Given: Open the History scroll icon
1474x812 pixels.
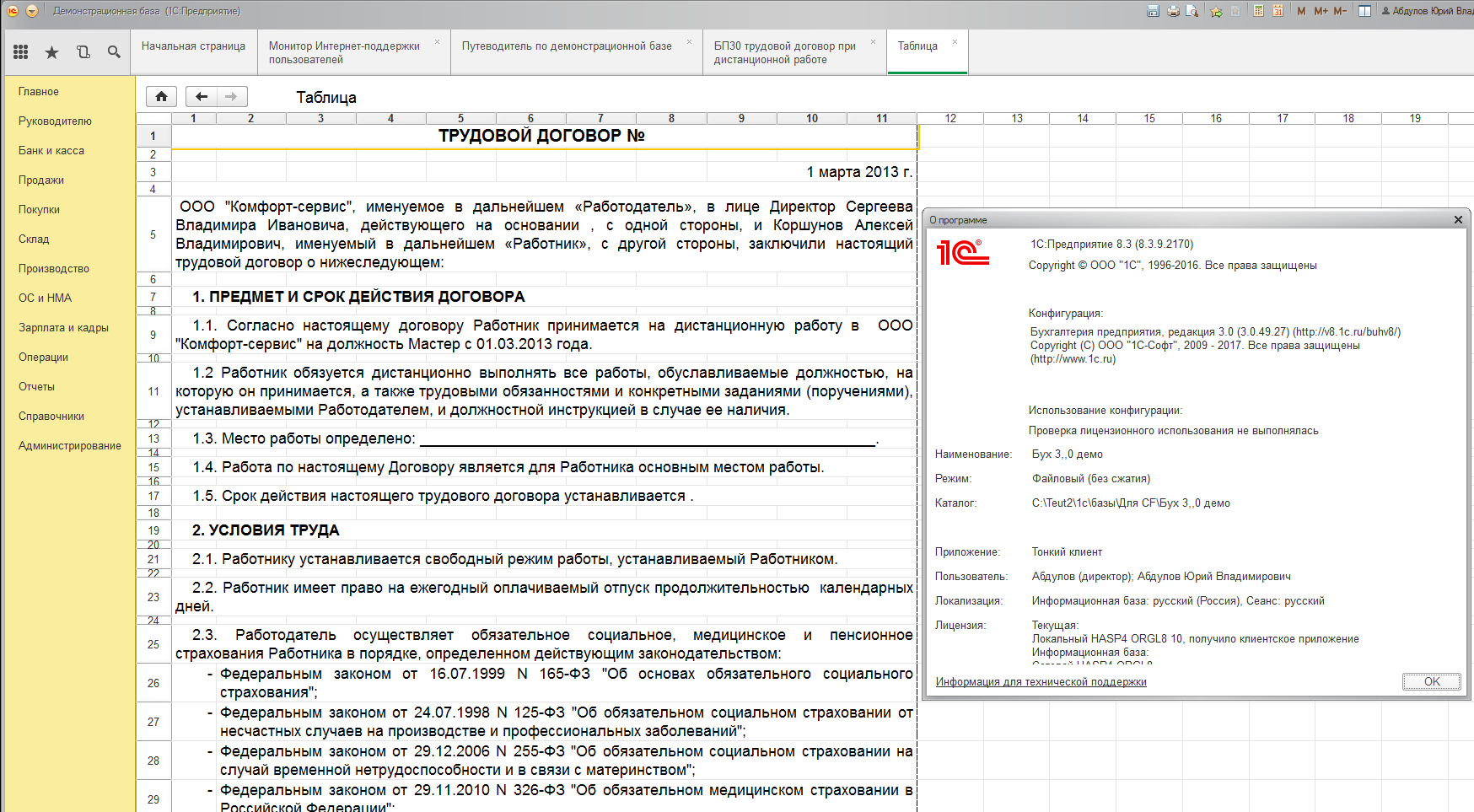Looking at the screenshot, I should click(83, 52).
